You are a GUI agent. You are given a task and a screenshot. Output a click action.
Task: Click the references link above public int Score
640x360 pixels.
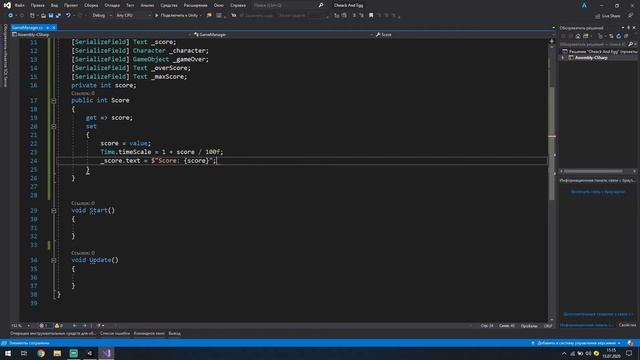pos(83,93)
